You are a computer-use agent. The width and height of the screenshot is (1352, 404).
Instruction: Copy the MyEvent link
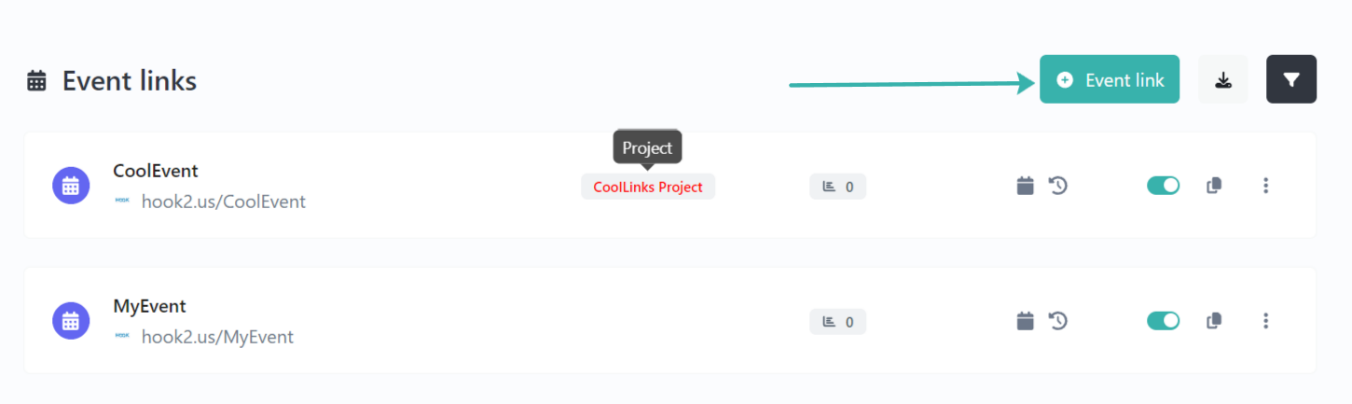pos(1214,321)
